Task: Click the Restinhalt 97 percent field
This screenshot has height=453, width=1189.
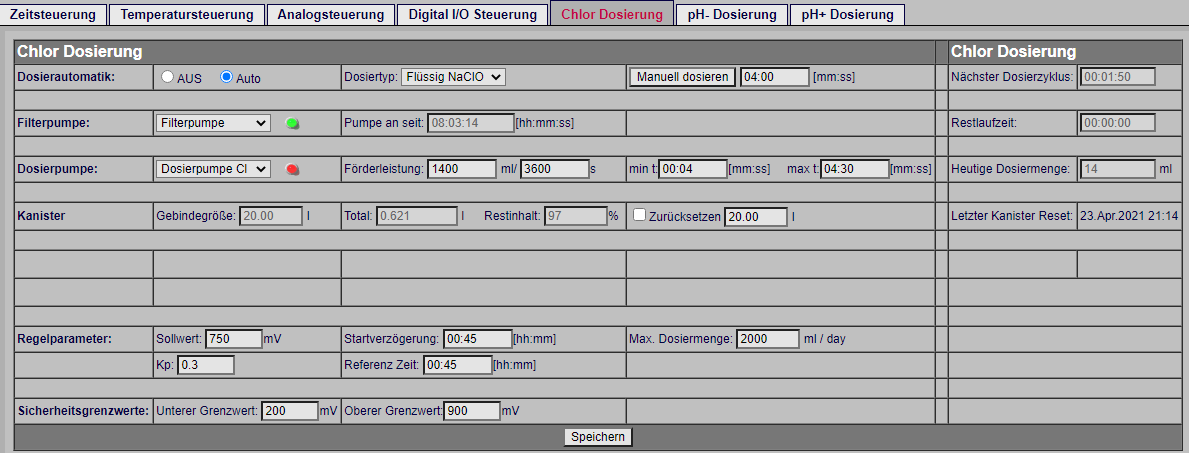Action: (x=576, y=215)
